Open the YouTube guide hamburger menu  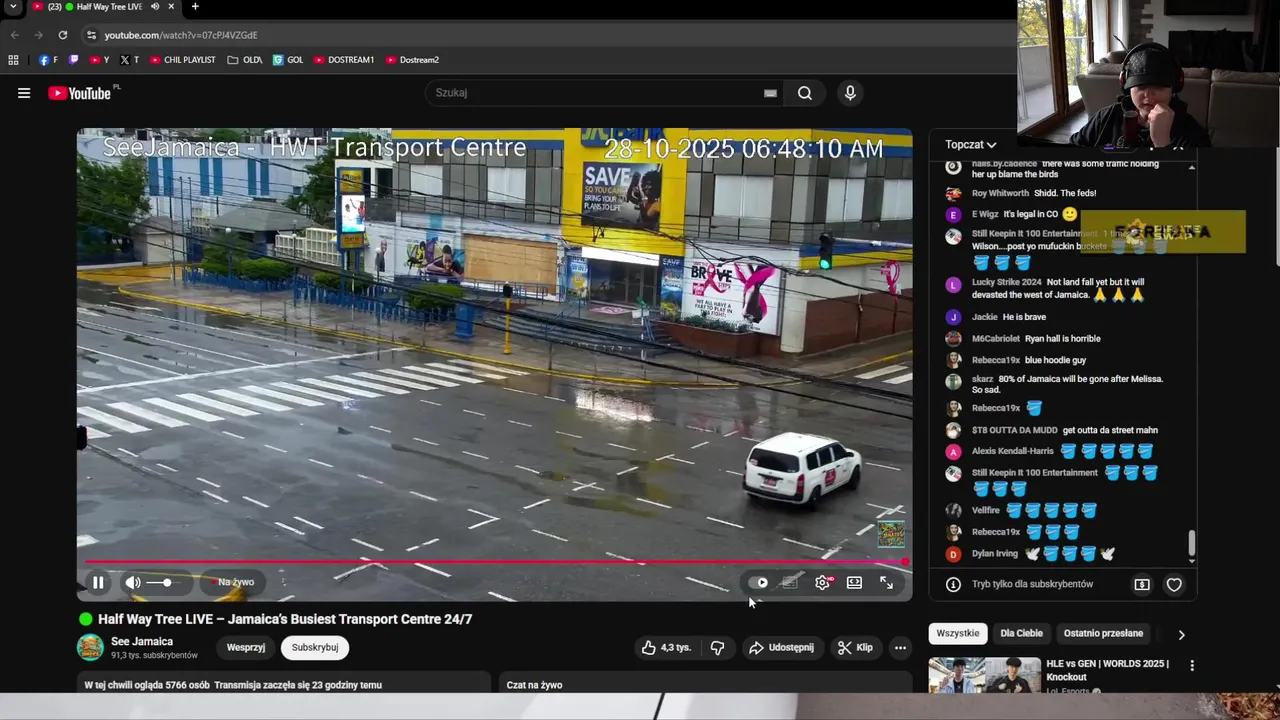point(24,93)
